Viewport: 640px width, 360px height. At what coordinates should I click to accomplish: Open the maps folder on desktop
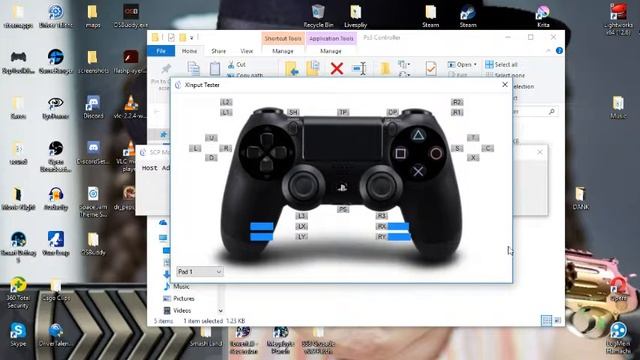point(93,16)
